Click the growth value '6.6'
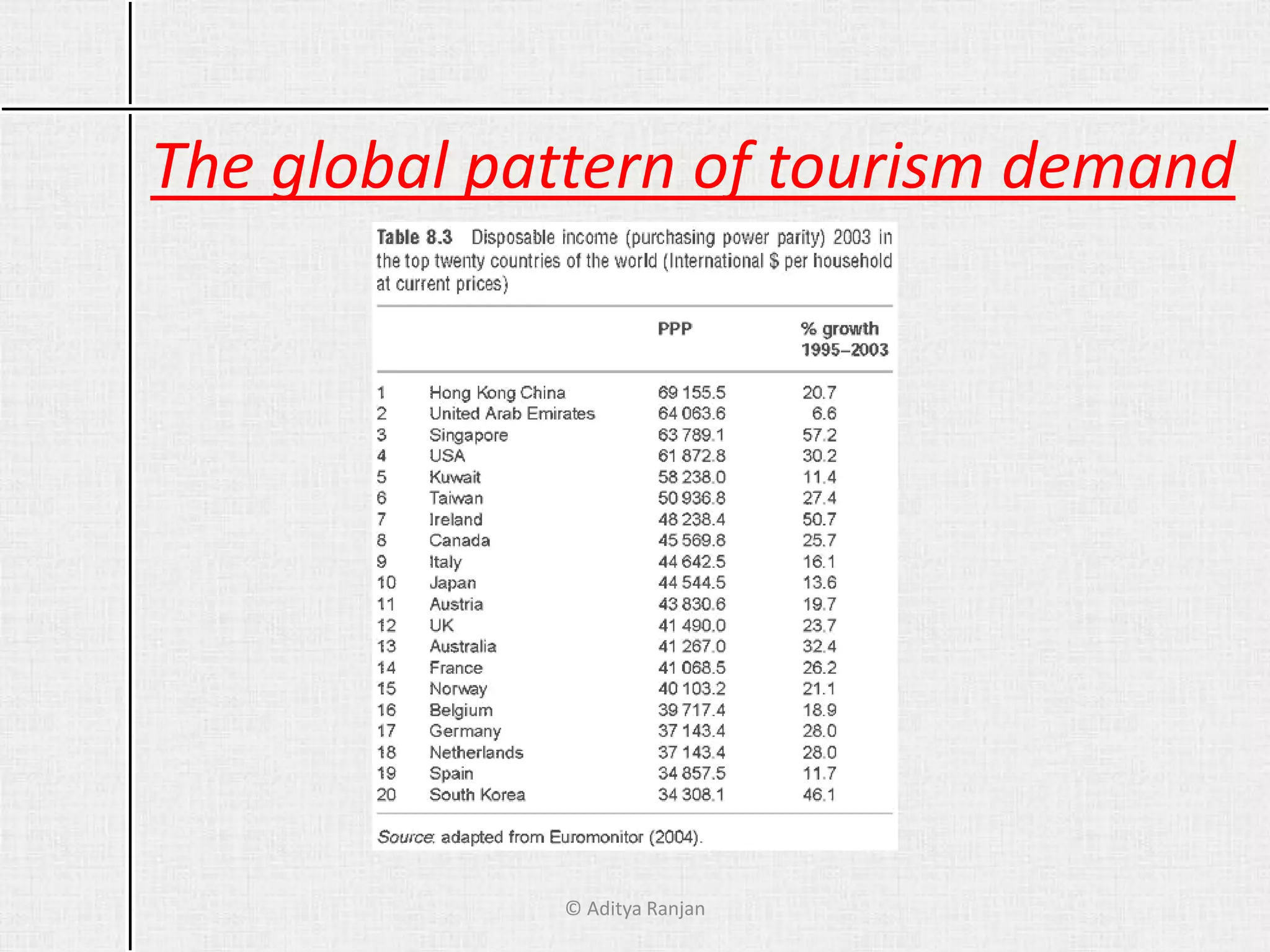This screenshot has width=1270, height=952. [x=824, y=414]
